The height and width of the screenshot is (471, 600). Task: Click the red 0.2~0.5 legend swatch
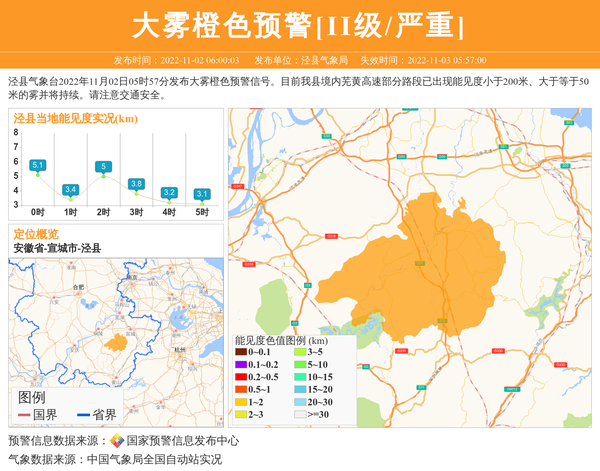coord(240,377)
